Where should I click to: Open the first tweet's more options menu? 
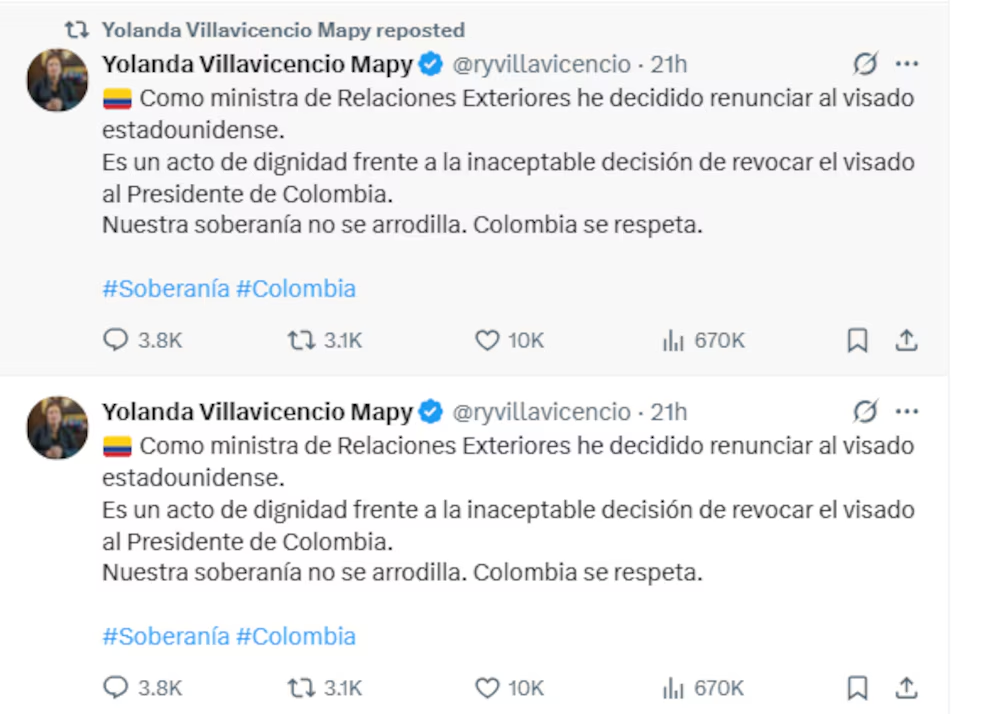(x=907, y=65)
